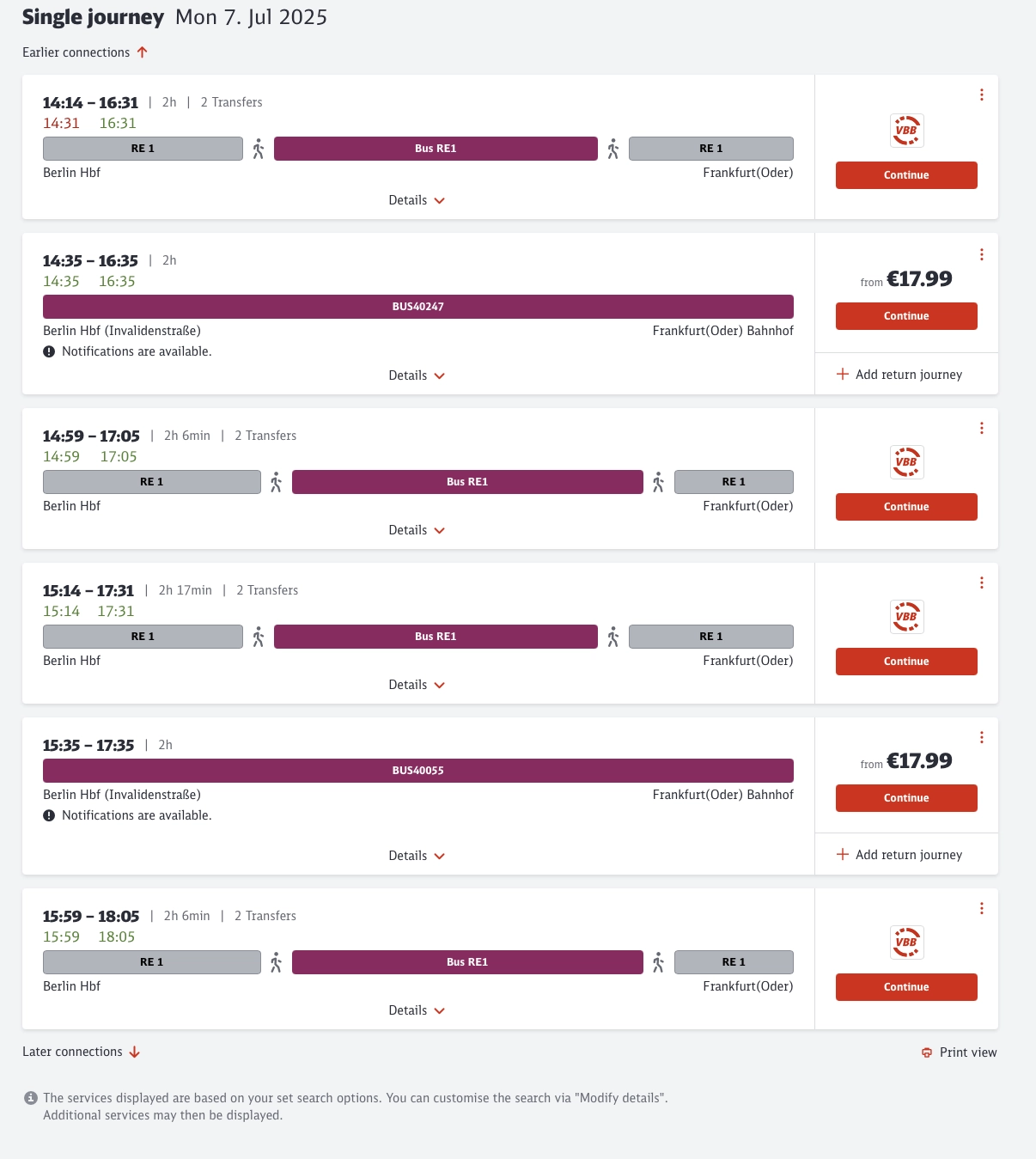Add return journey to BUS40055 trip
This screenshot has width=1036, height=1159.
tap(899, 855)
